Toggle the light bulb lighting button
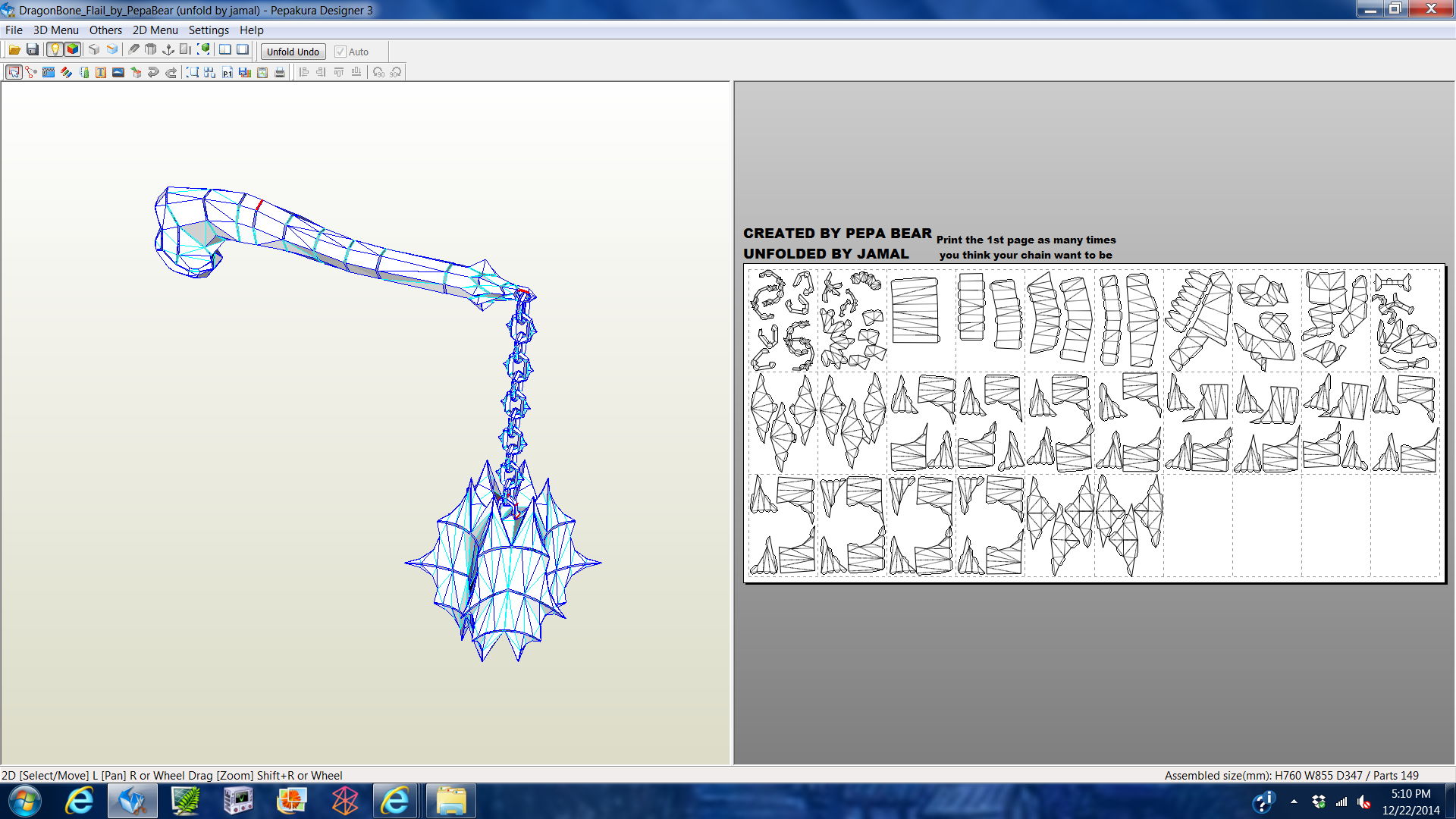The height and width of the screenshot is (819, 1456). 55,50
